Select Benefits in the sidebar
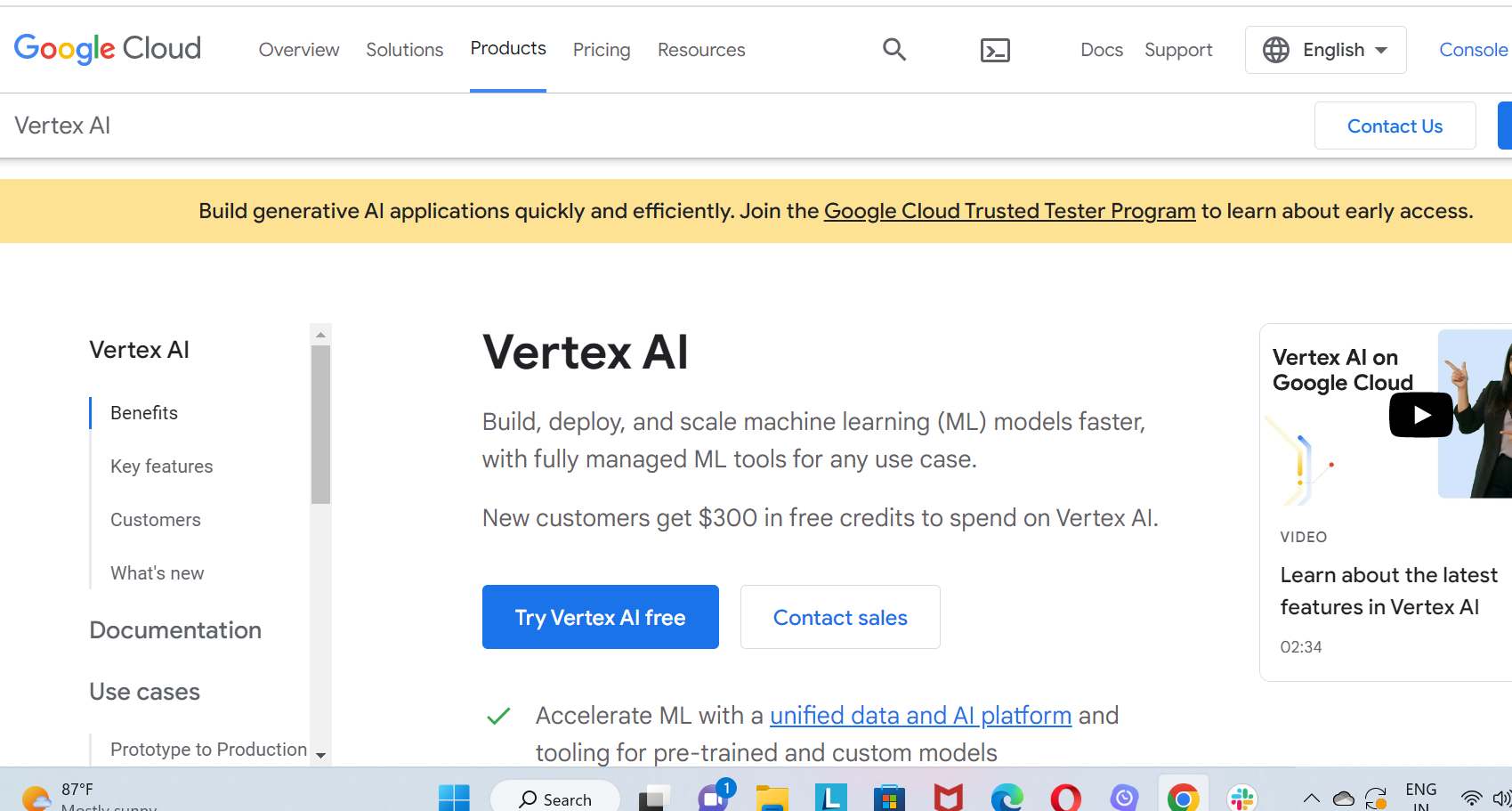 (x=144, y=413)
